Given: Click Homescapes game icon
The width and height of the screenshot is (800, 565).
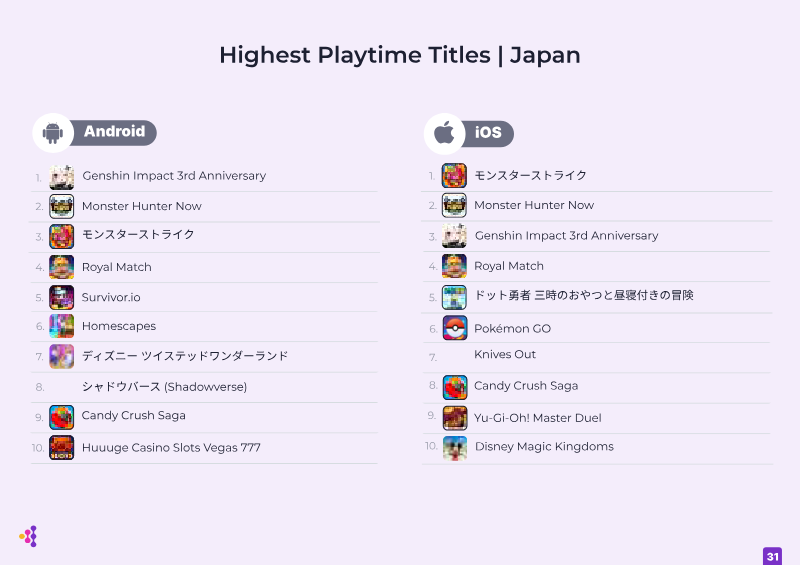Looking at the screenshot, I should [62, 326].
